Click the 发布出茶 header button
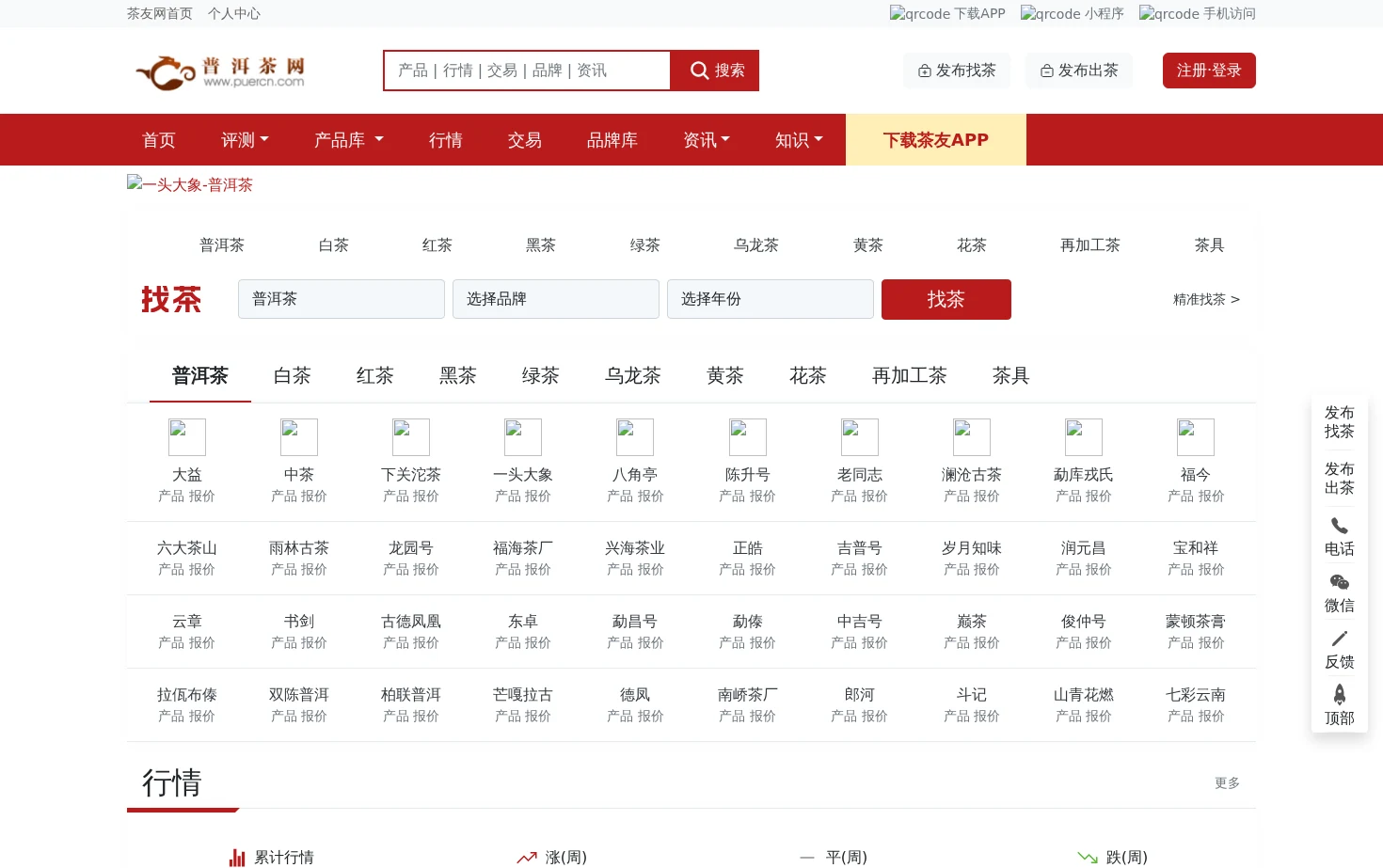 (x=1079, y=71)
